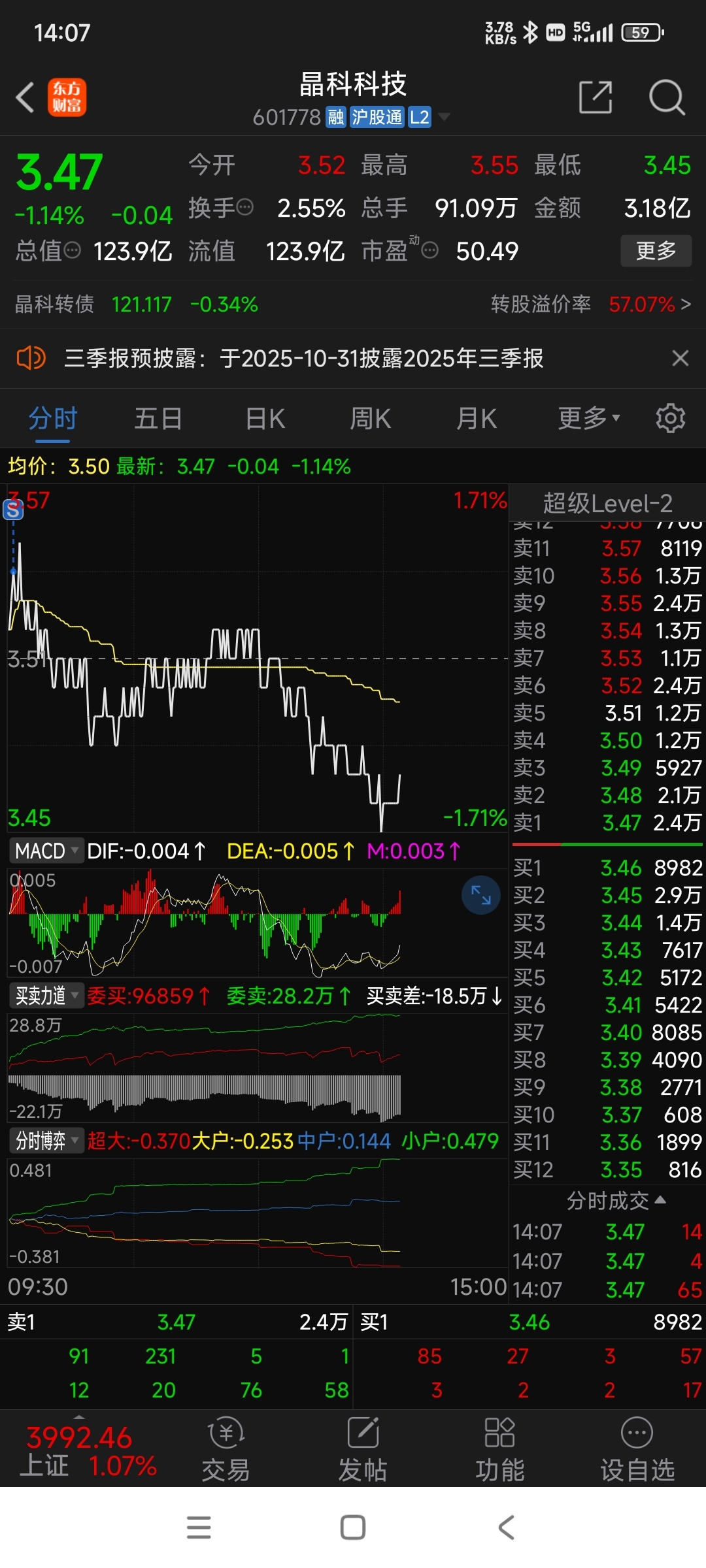This screenshot has height=1568, width=706.
Task: Switch to 五日 tab
Action: tap(158, 418)
